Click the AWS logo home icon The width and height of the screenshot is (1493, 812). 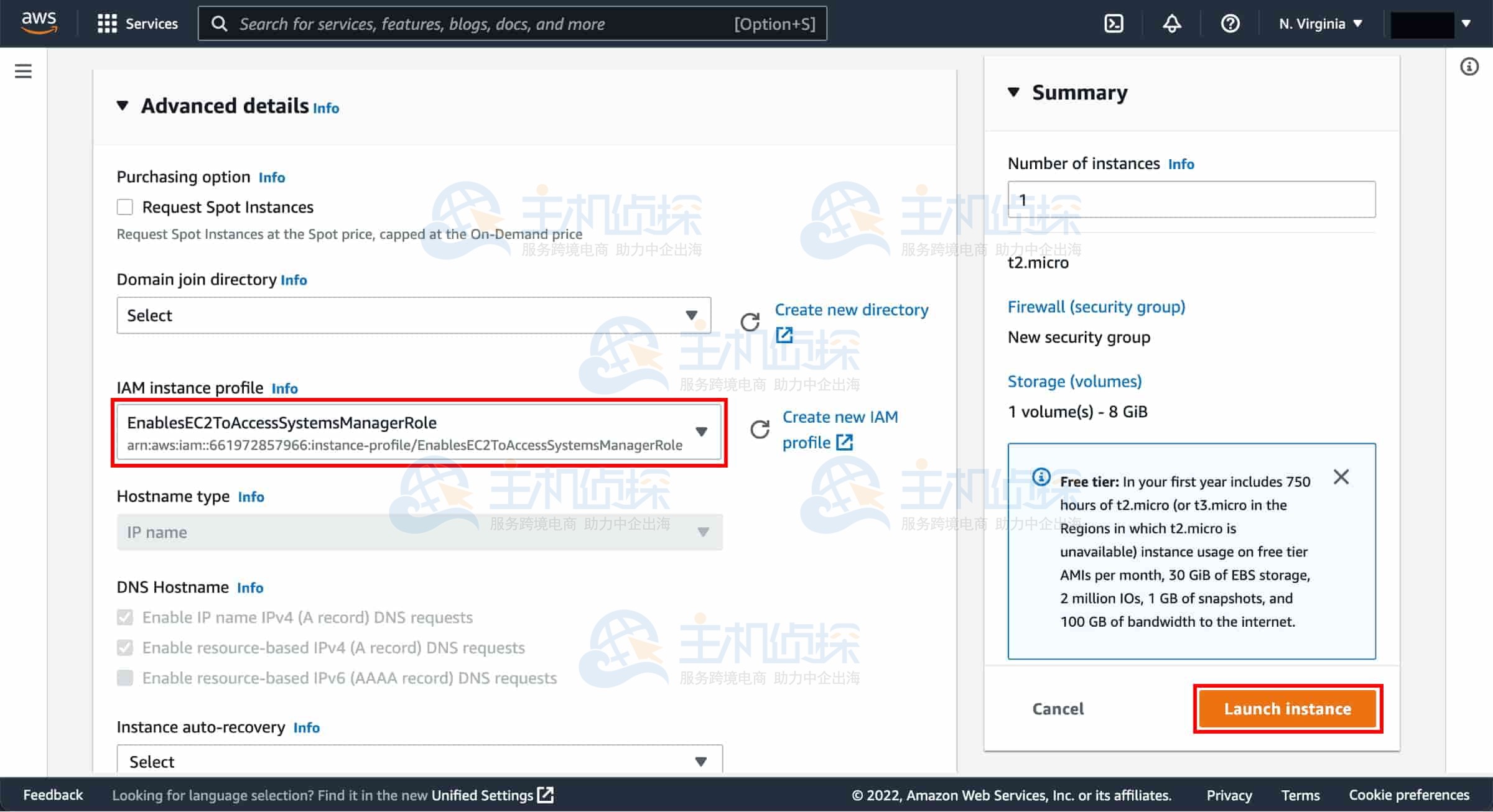39,22
